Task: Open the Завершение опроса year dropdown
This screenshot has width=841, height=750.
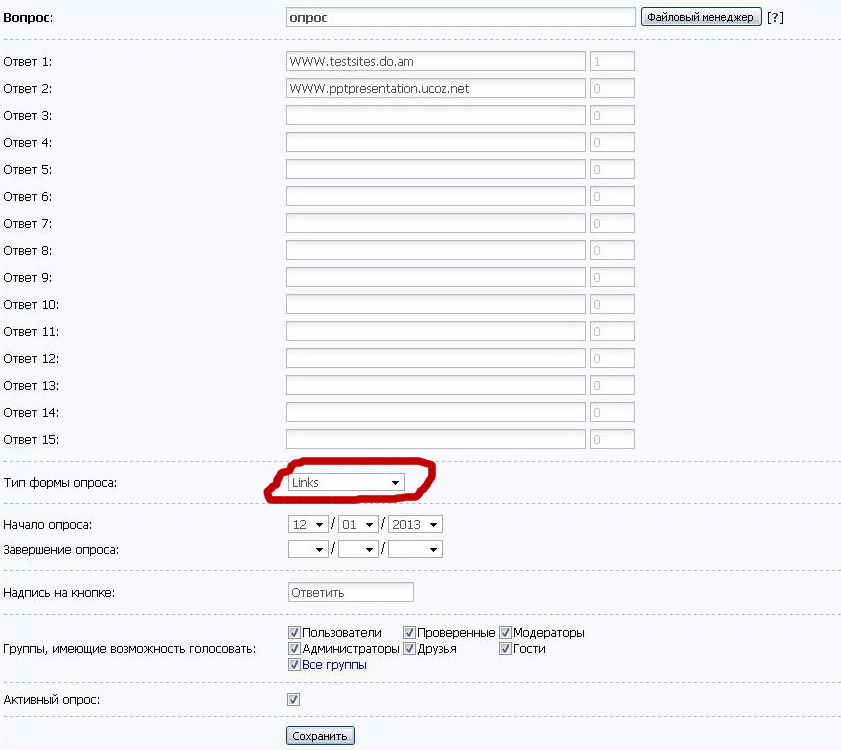Action: click(x=415, y=549)
